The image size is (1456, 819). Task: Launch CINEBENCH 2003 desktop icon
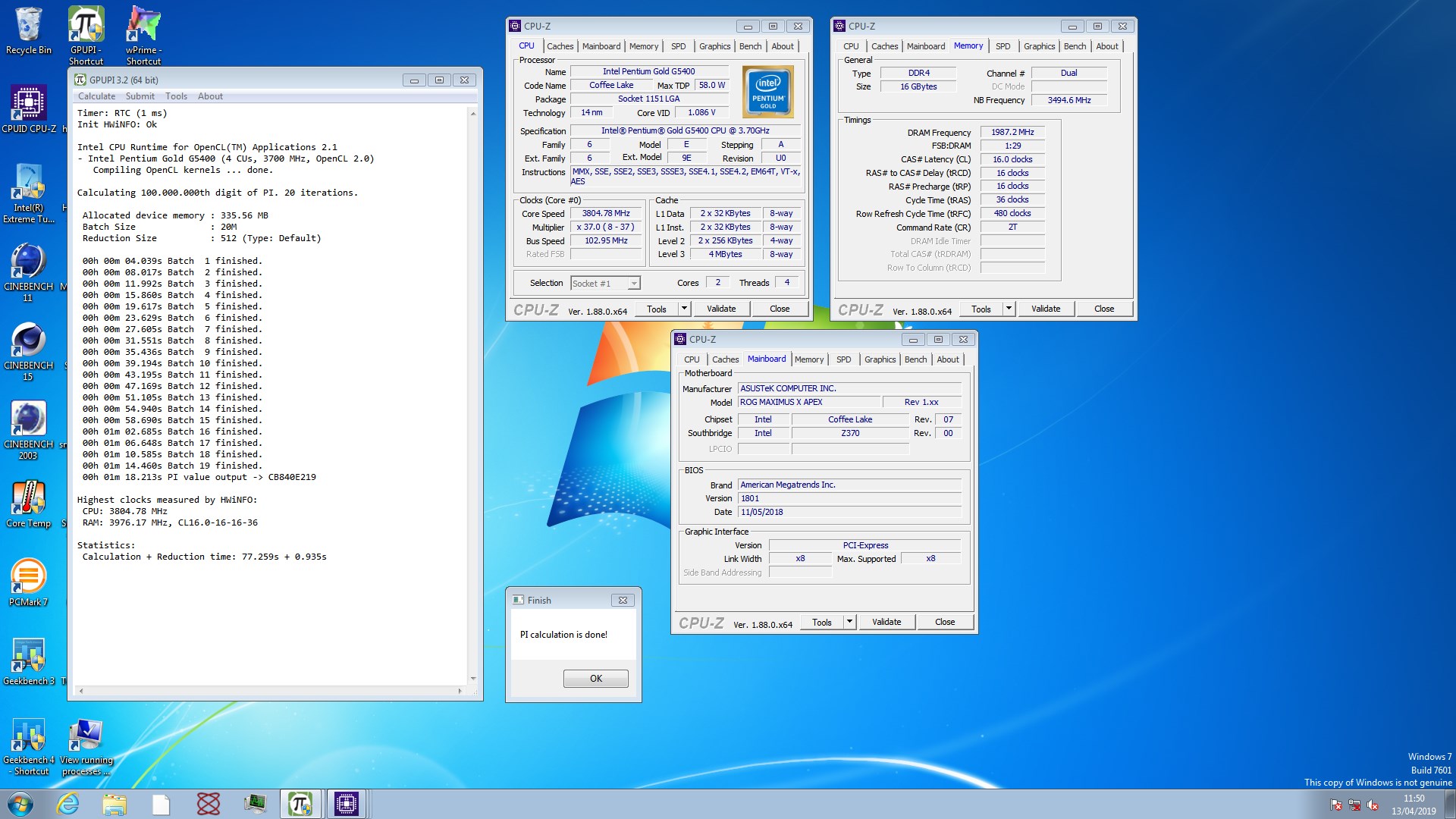point(29,431)
